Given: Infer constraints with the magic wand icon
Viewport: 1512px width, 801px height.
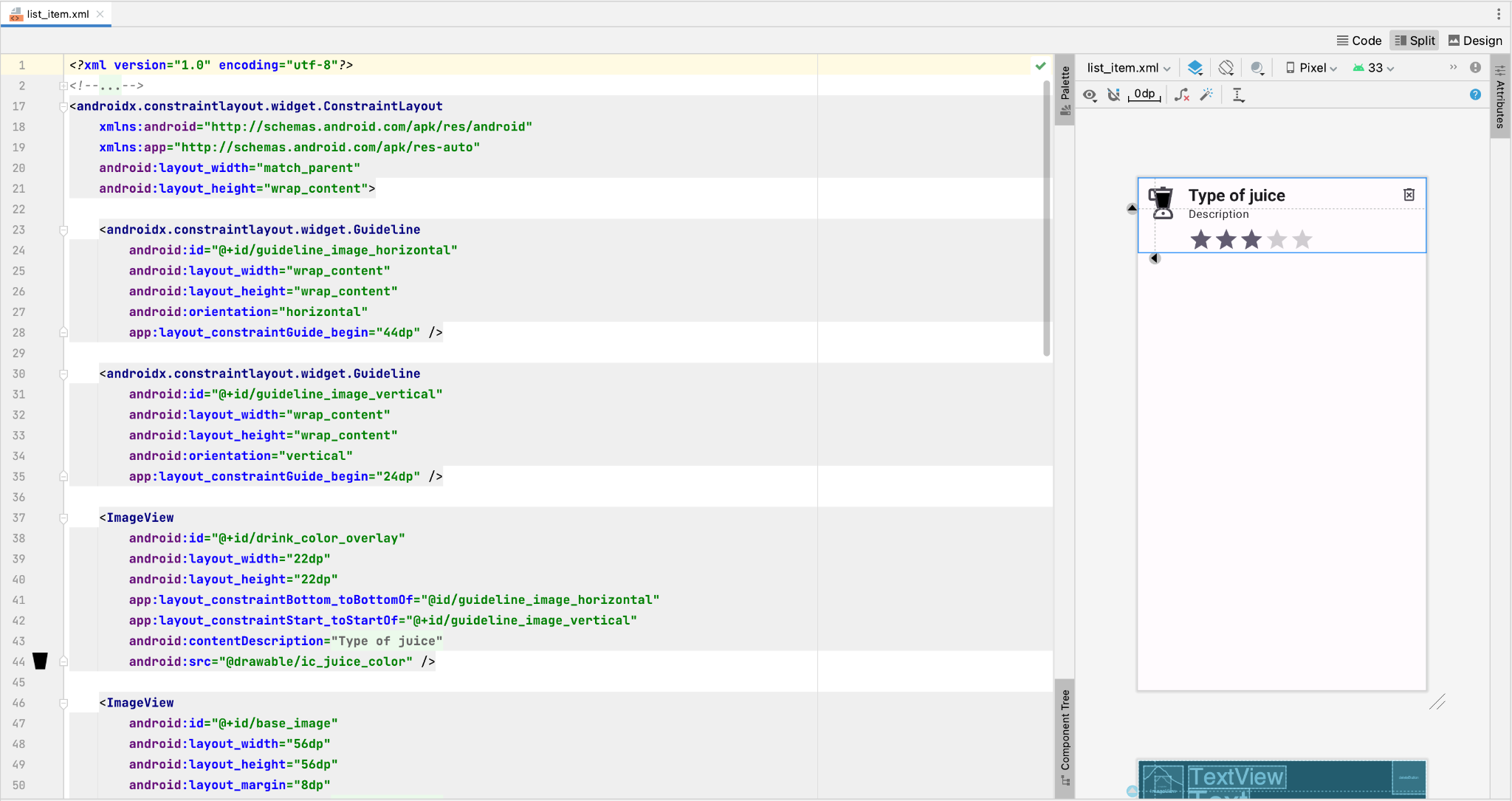Looking at the screenshot, I should [1207, 94].
